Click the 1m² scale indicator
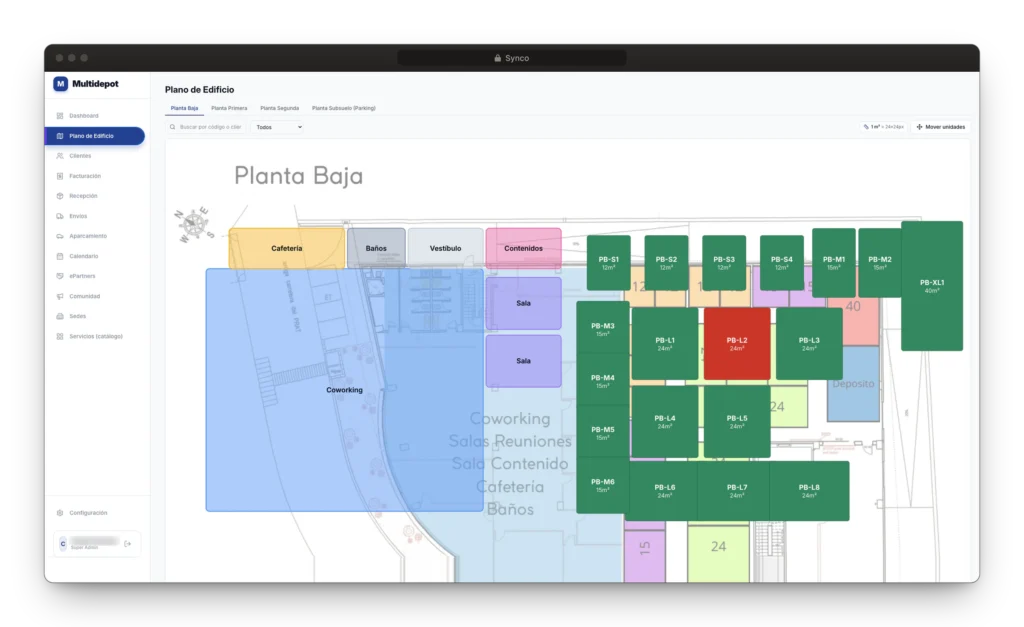 coord(884,127)
